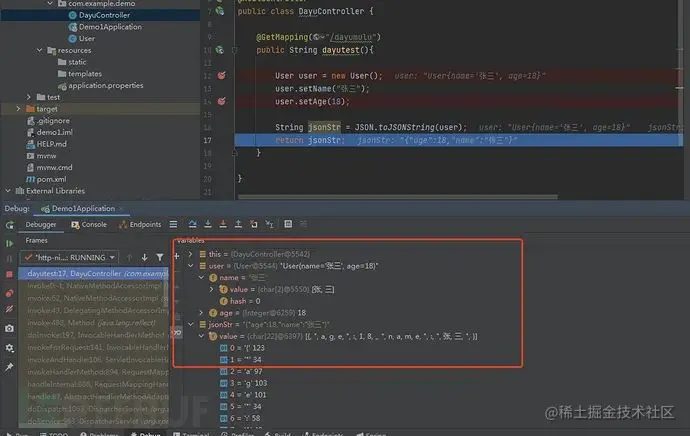Screen dimensions: 690x436
Task: Open the .gitignore file
Action: coord(53,121)
